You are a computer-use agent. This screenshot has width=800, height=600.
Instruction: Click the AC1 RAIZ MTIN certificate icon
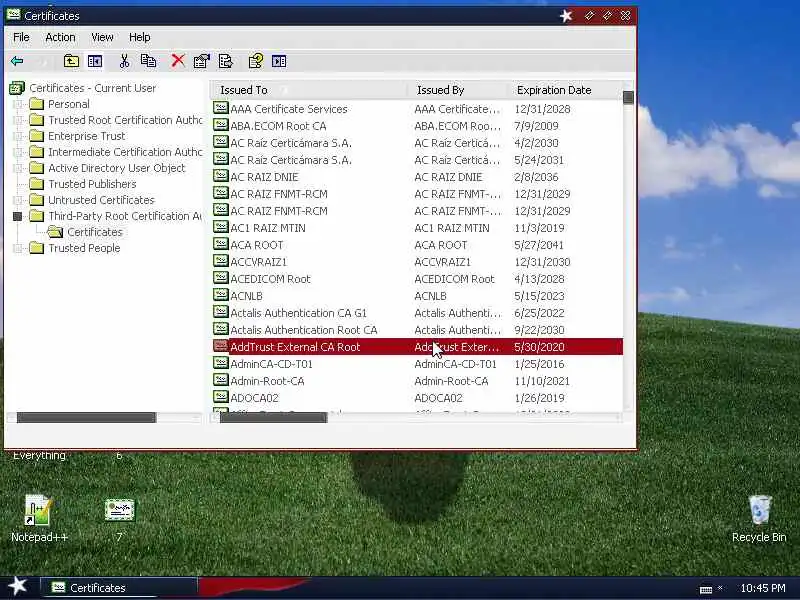pyautogui.click(x=220, y=227)
